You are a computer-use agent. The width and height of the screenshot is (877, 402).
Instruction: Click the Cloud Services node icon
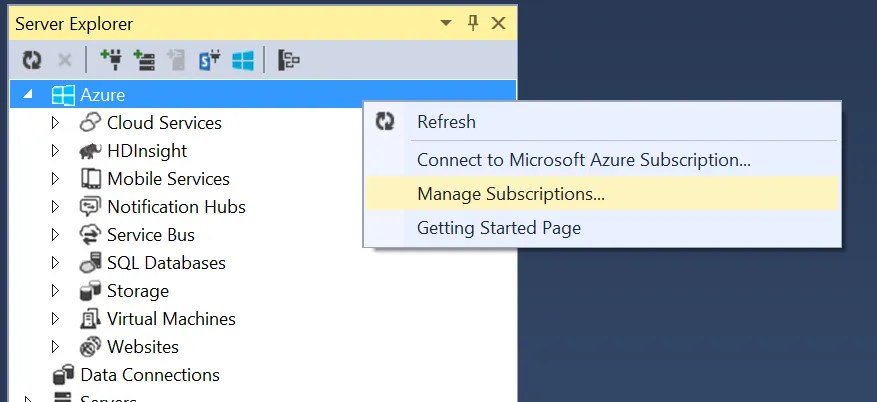(x=90, y=122)
